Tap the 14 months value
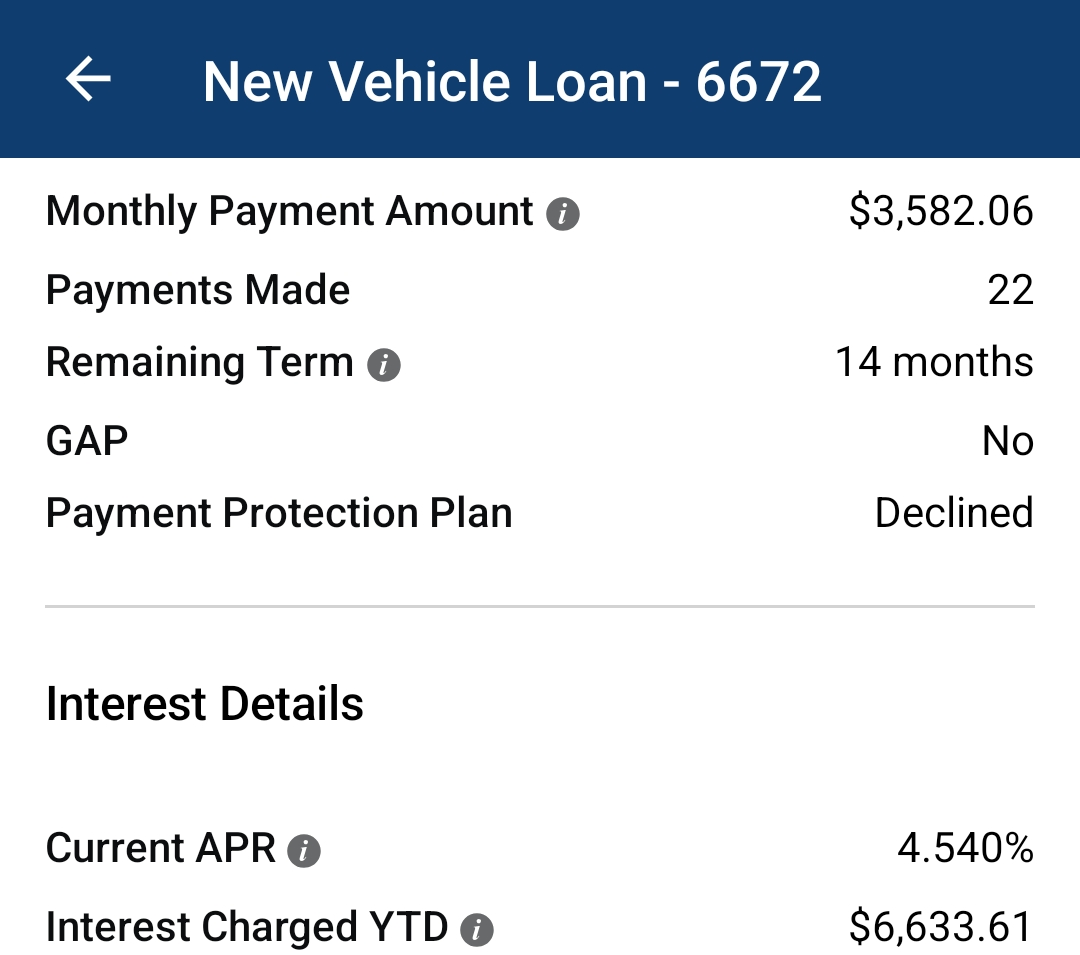 click(x=934, y=362)
